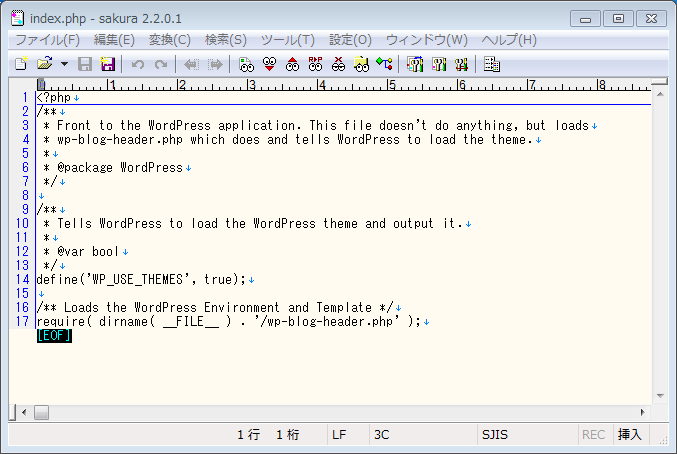Click the Open file folder icon
Viewport: 677px width, 454px height.
click(x=45, y=64)
